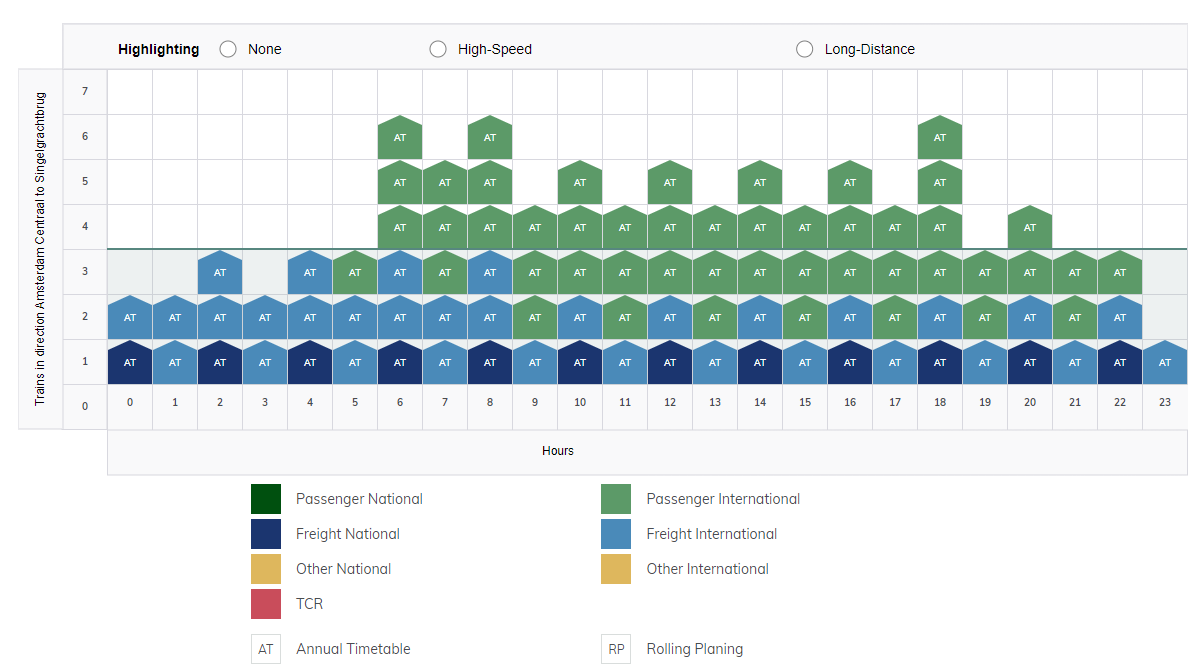Image resolution: width=1202 pixels, height=669 pixels.
Task: Choose the Long-Distance highlighting radio
Action: [x=805, y=49]
